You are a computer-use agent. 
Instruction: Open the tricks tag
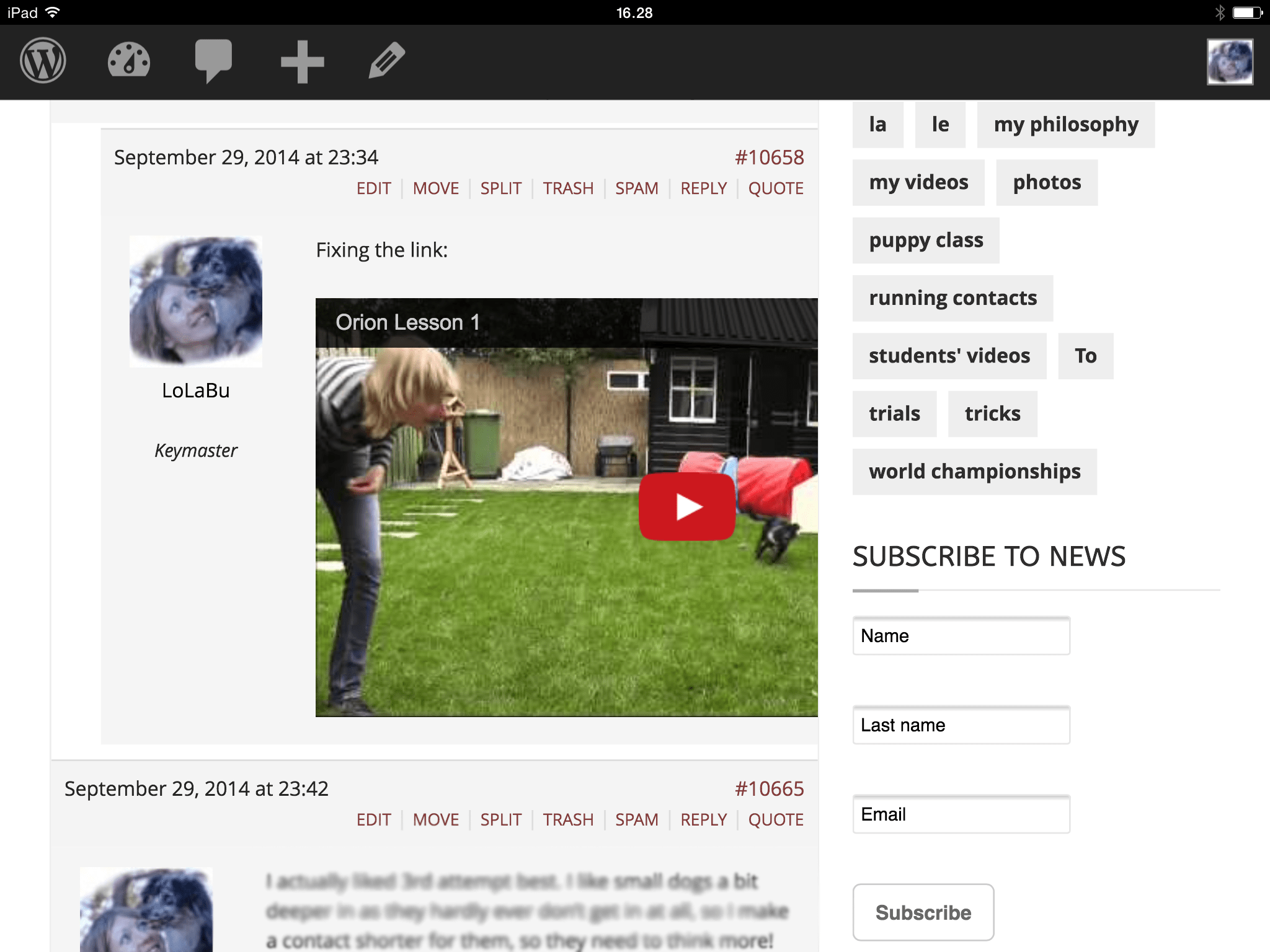point(993,414)
